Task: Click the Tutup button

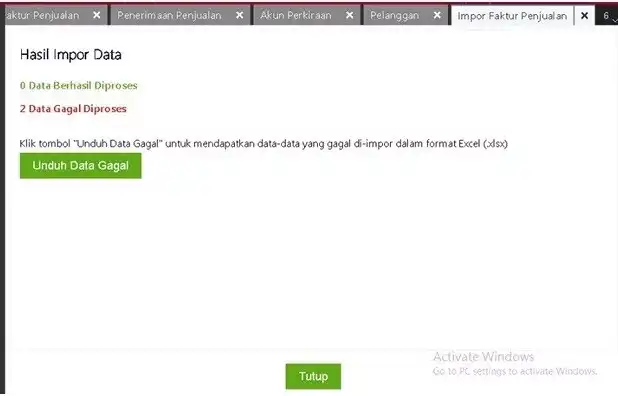Action: click(313, 376)
